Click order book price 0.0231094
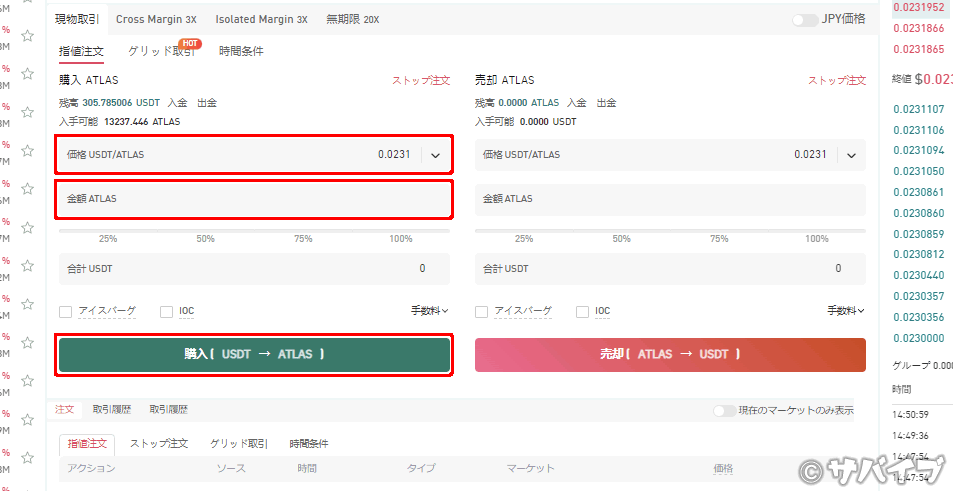This screenshot has height=491, width=953. tap(918, 150)
